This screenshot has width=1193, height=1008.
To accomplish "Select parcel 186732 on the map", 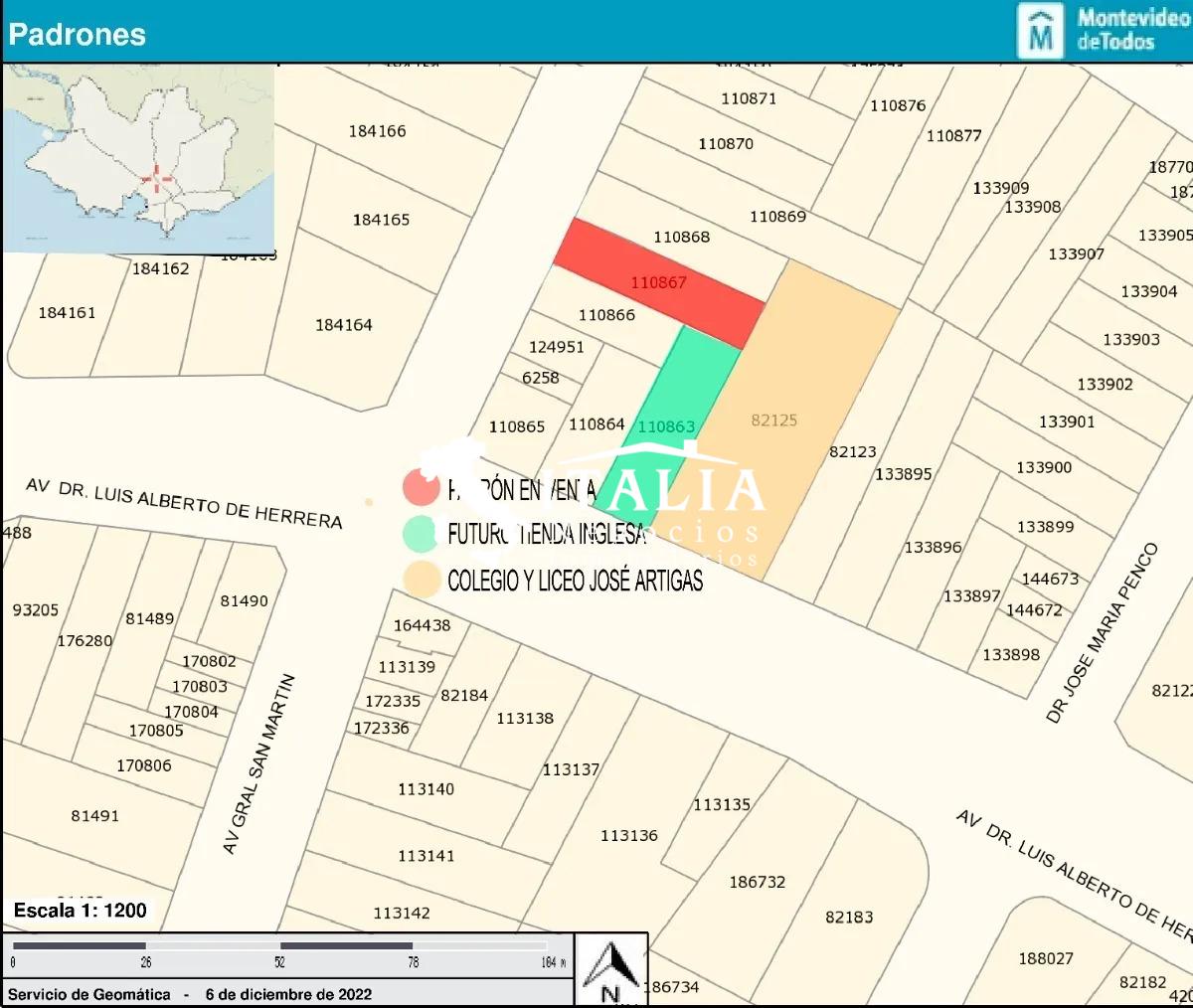I will coord(757,882).
